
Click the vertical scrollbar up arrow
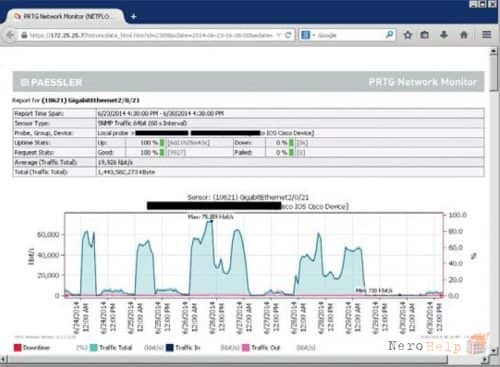(x=493, y=51)
